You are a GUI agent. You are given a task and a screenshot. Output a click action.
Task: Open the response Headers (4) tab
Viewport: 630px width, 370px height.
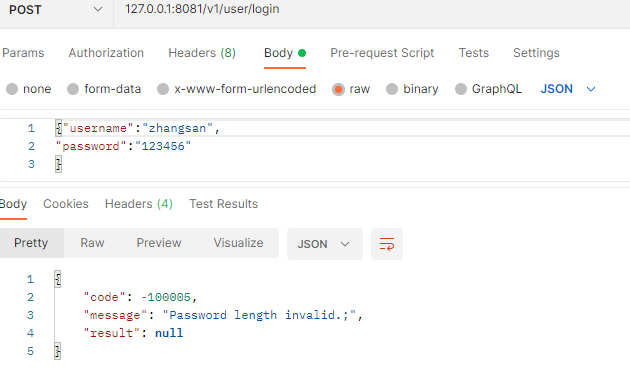pyautogui.click(x=139, y=204)
